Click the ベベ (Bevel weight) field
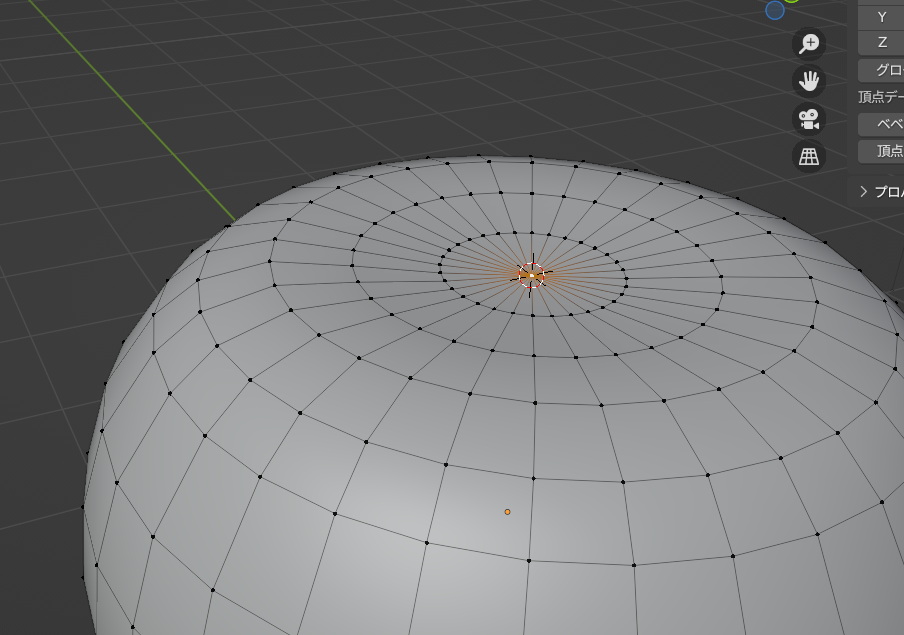904x635 pixels. [881, 124]
